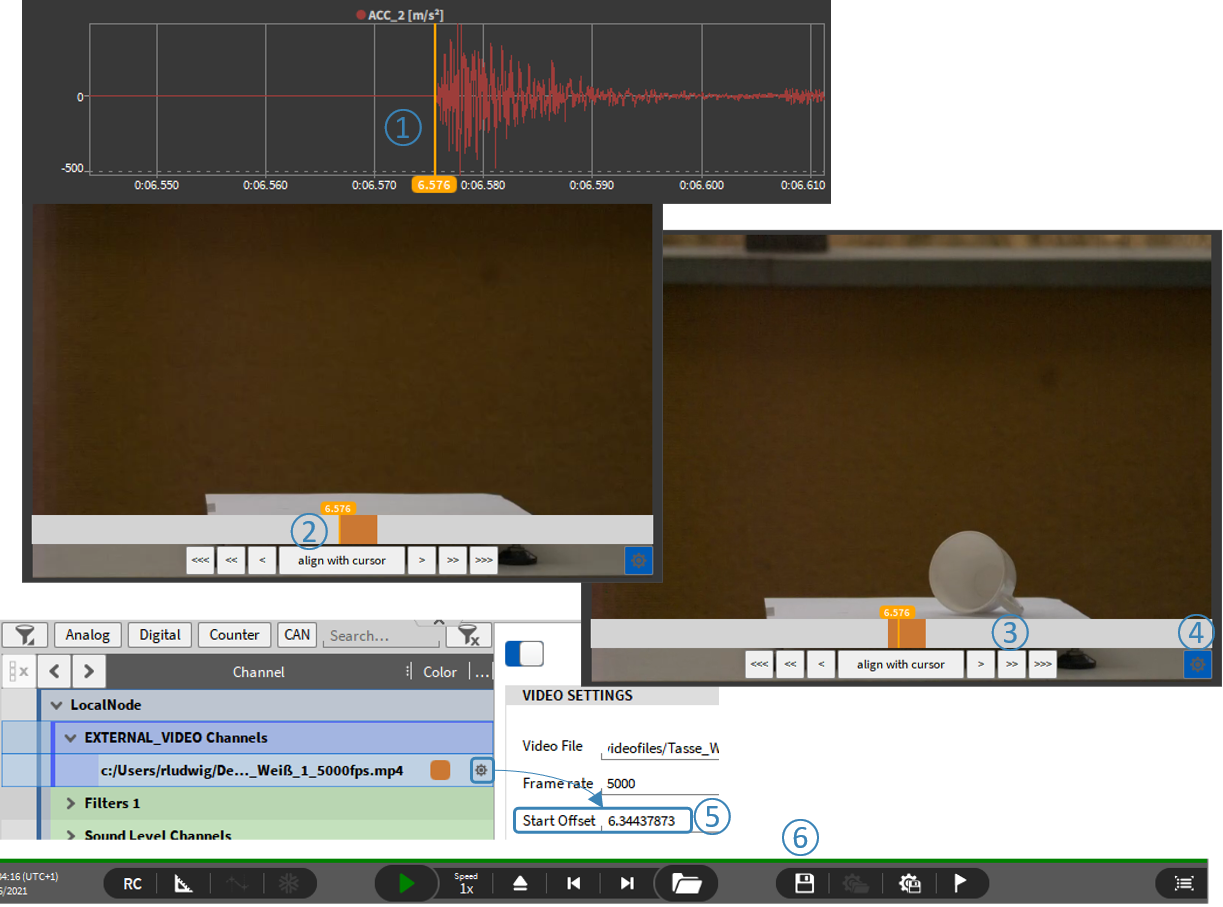Image resolution: width=1223 pixels, height=907 pixels.
Task: Click the eject icon beside the speed indicator
Action: coord(520,883)
